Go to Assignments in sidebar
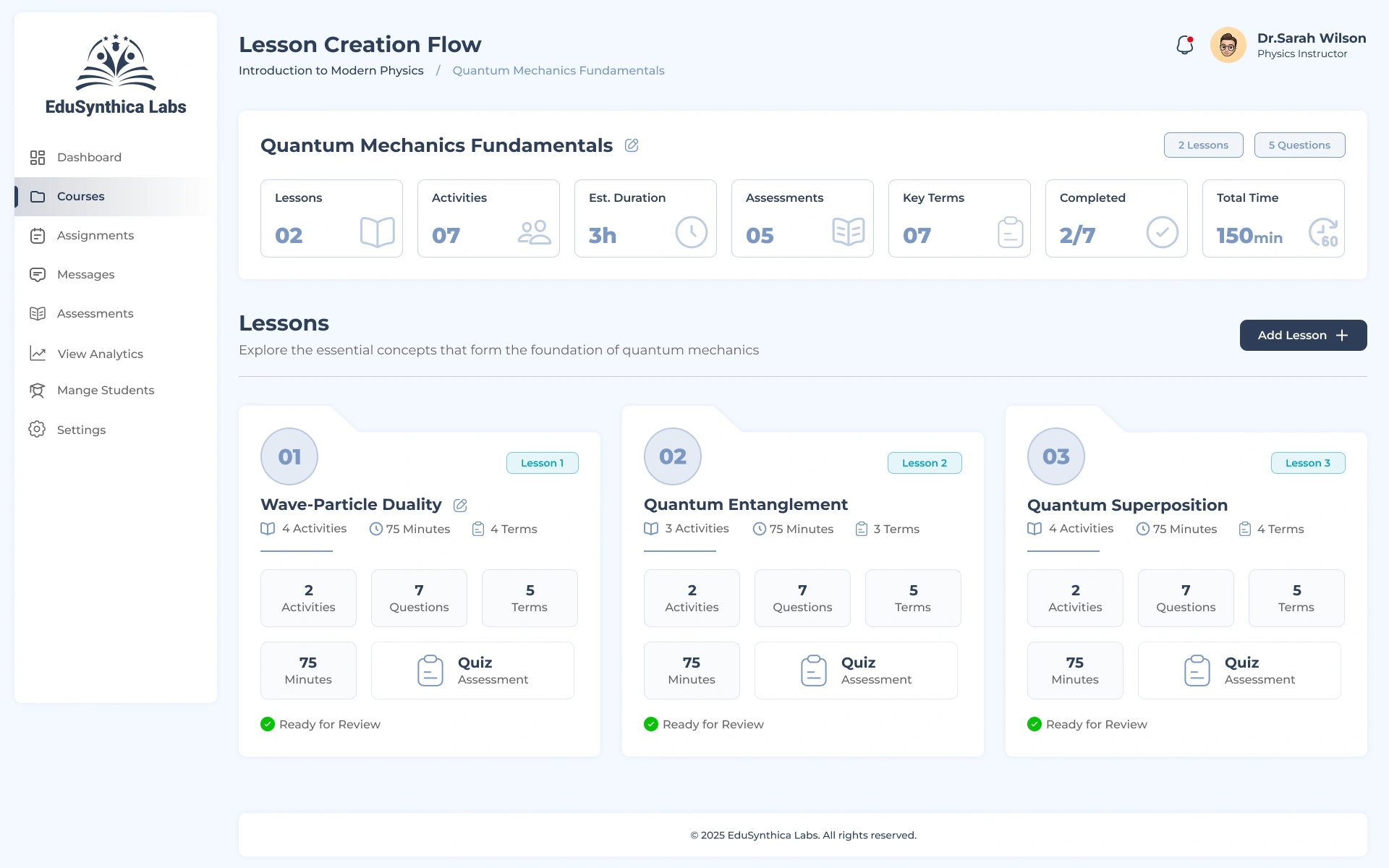The height and width of the screenshot is (868, 1389). (95, 236)
